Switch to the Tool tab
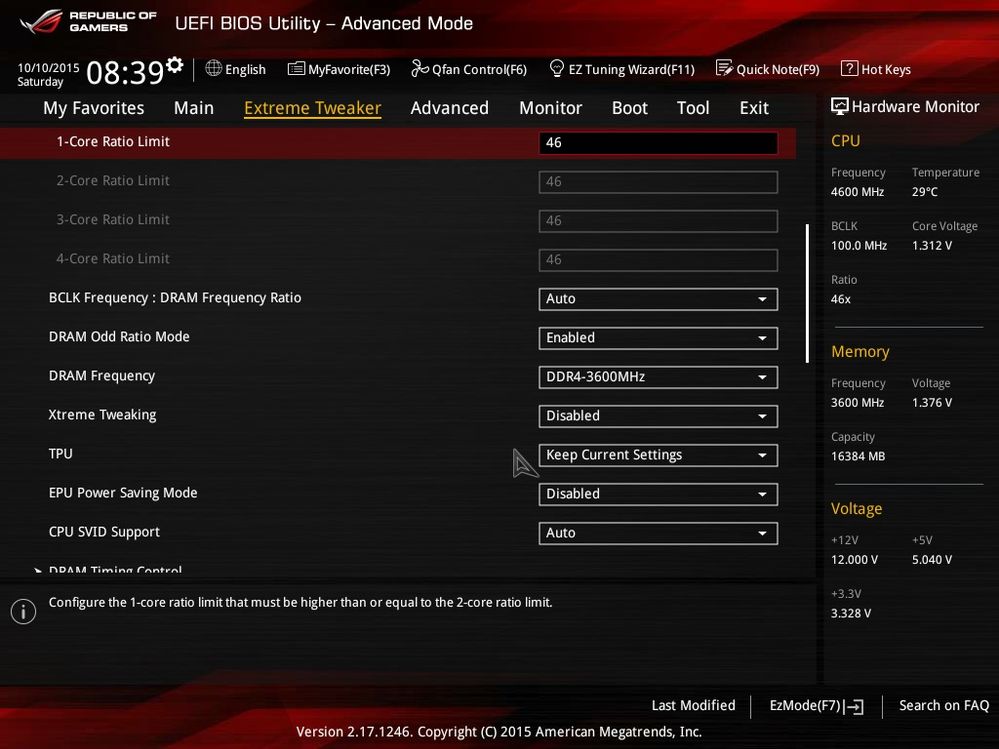Screen dimensions: 999x749 (693, 108)
